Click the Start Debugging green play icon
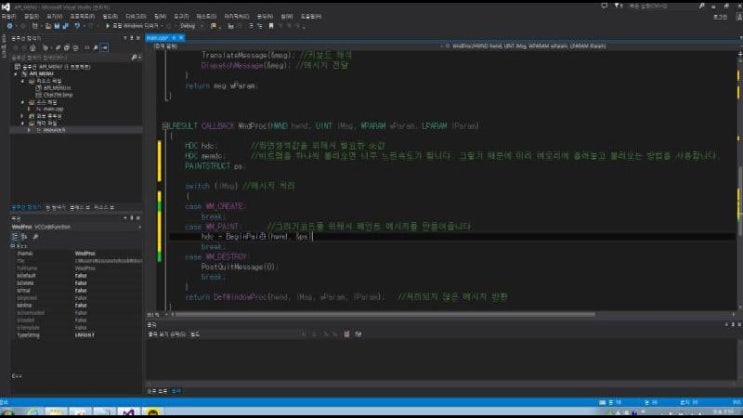This screenshot has height=418, width=743. click(x=107, y=25)
